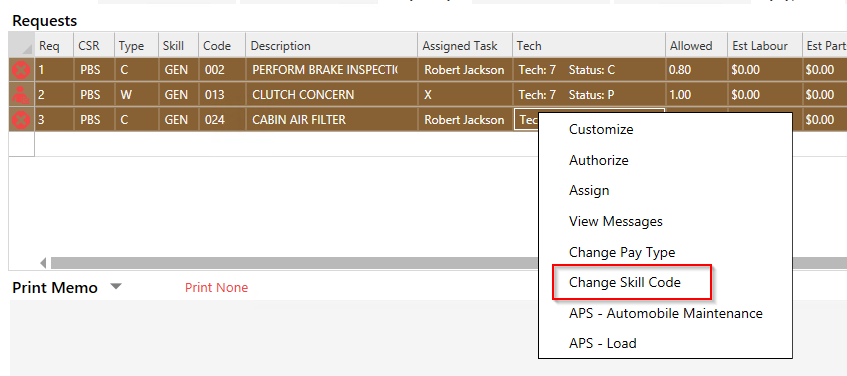Choose the Change Pay Type option

[x=622, y=252]
